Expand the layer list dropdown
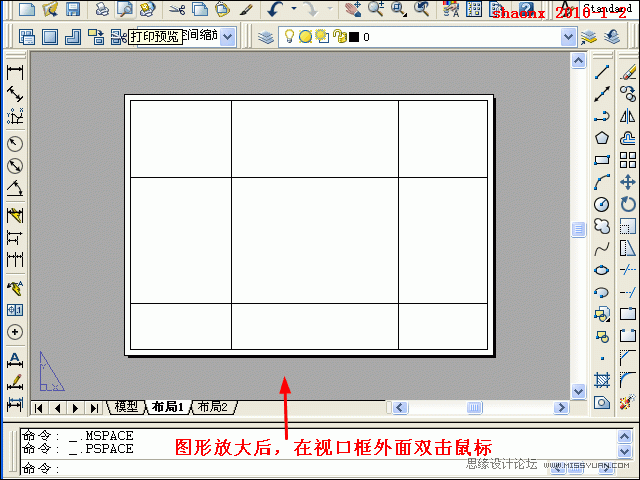Image resolution: width=640 pixels, height=480 pixels. [568, 37]
